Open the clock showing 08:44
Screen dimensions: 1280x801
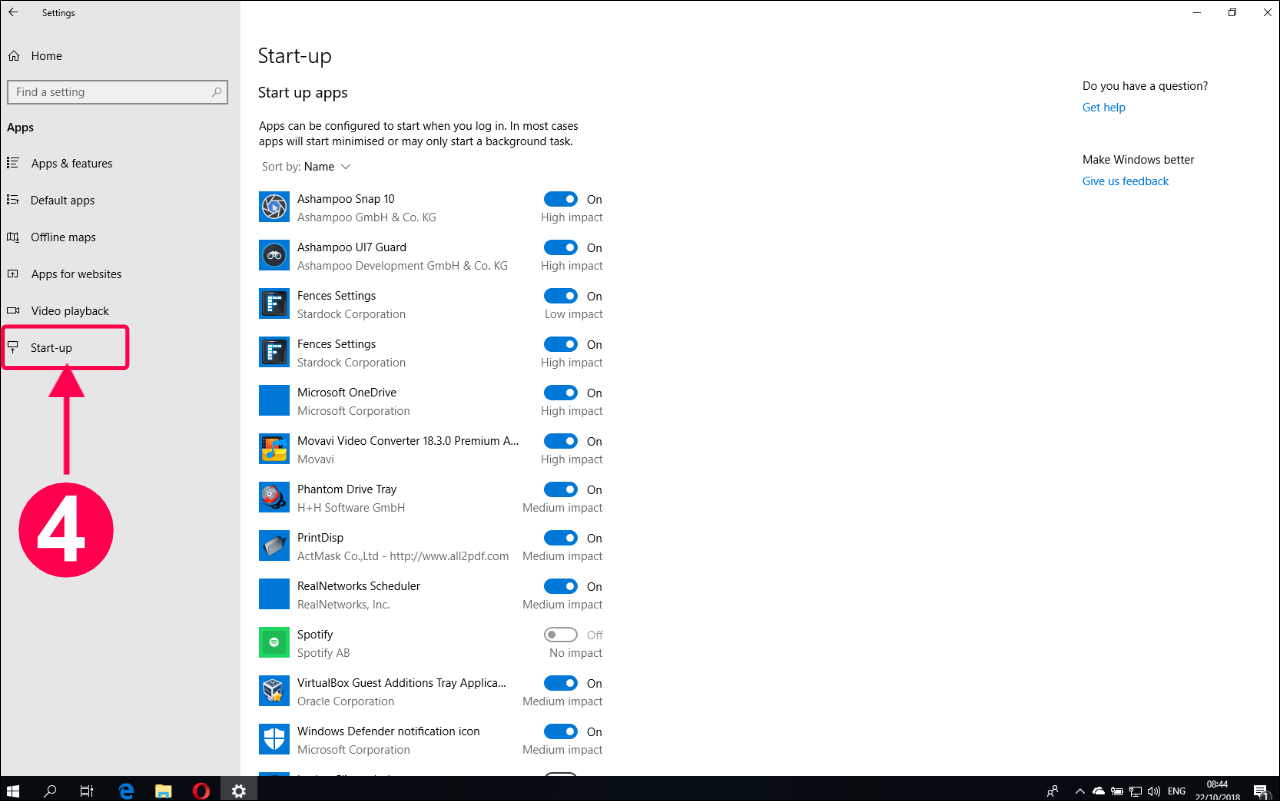tap(1217, 790)
